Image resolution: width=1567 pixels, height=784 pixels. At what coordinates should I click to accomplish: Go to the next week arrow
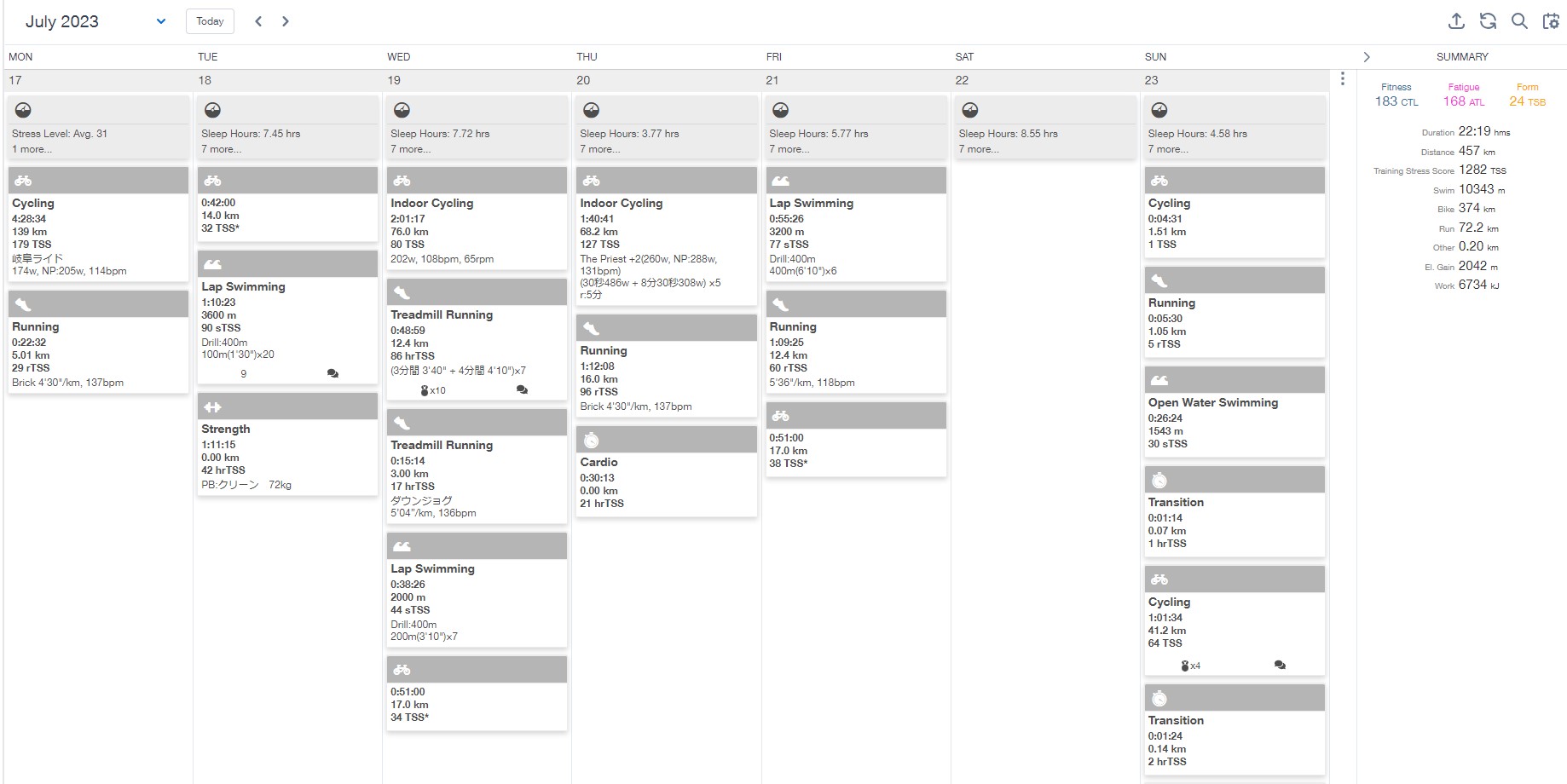point(286,21)
